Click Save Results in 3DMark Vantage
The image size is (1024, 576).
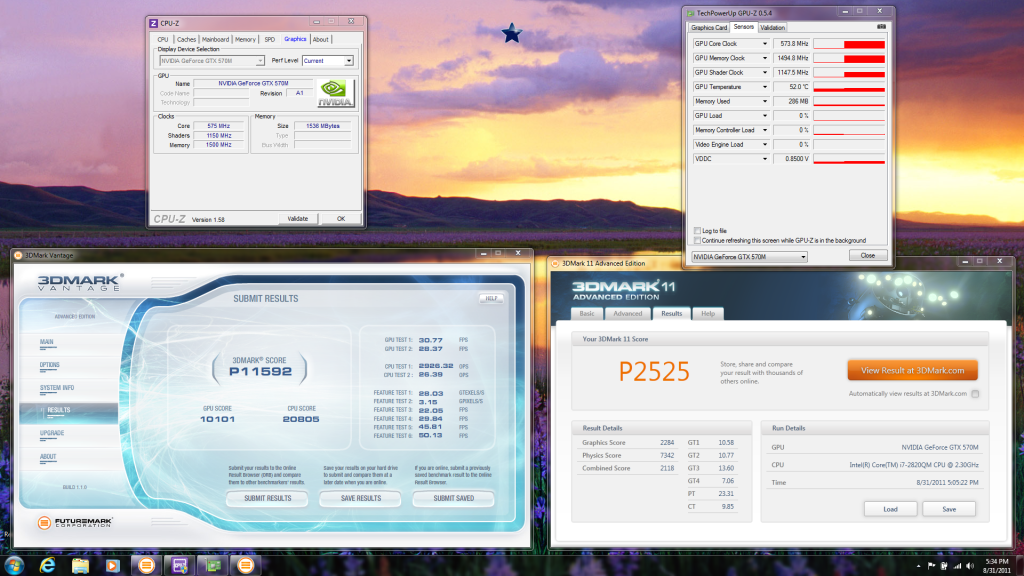click(x=360, y=498)
